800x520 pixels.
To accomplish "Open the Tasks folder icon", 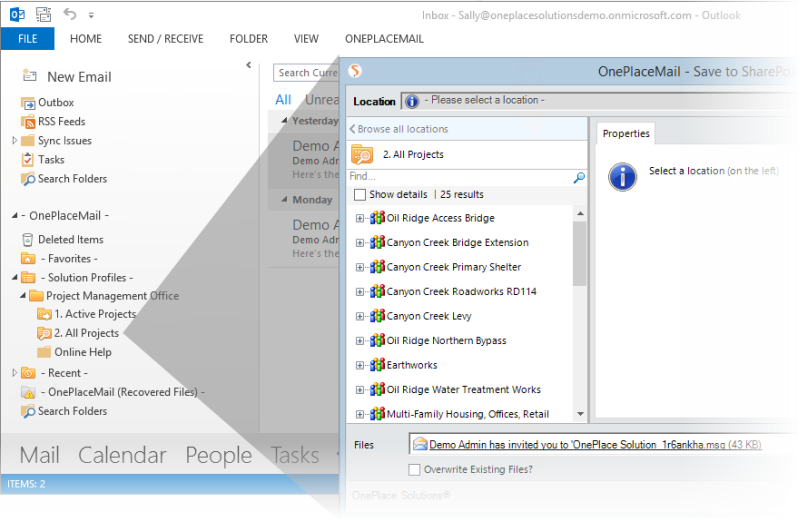I will (x=28, y=160).
